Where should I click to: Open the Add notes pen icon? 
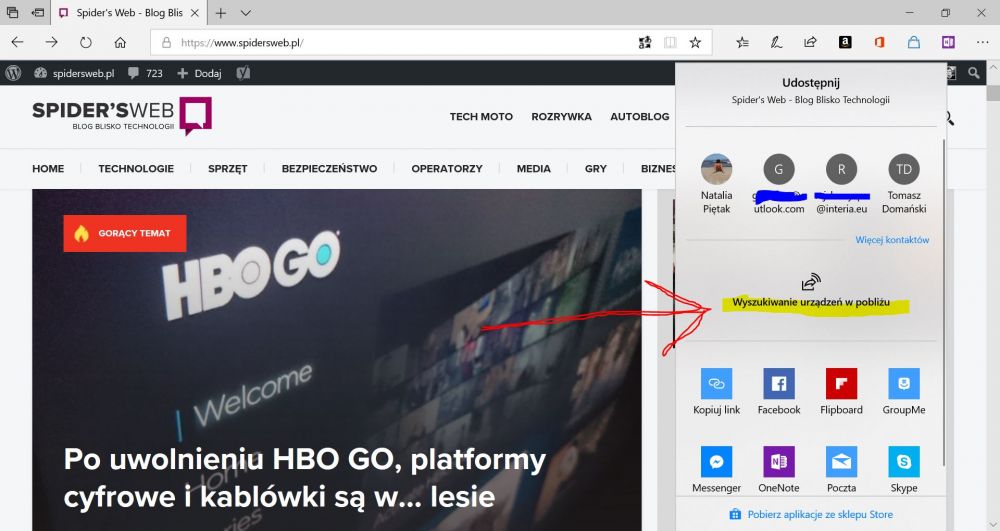pos(776,43)
